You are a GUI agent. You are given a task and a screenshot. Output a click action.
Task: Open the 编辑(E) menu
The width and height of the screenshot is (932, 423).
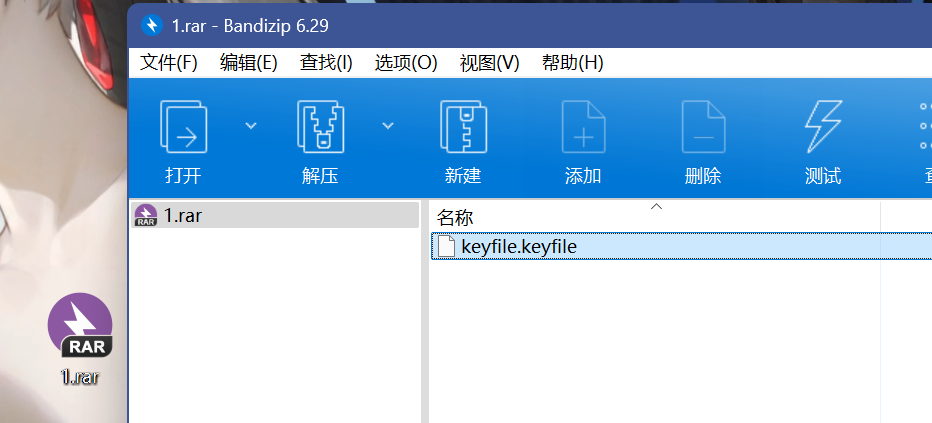point(249,62)
